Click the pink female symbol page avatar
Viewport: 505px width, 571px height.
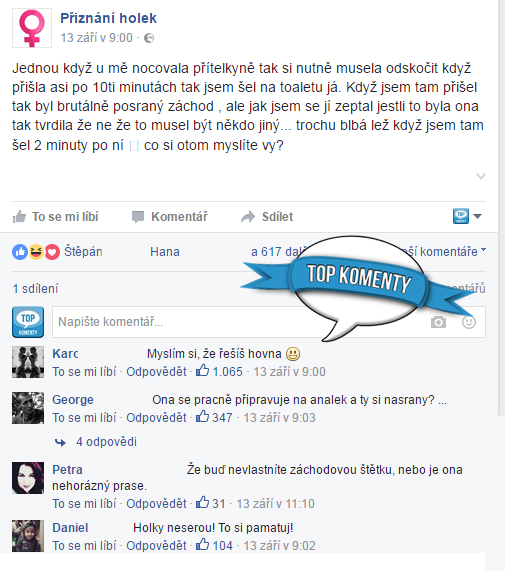pyautogui.click(x=32, y=28)
